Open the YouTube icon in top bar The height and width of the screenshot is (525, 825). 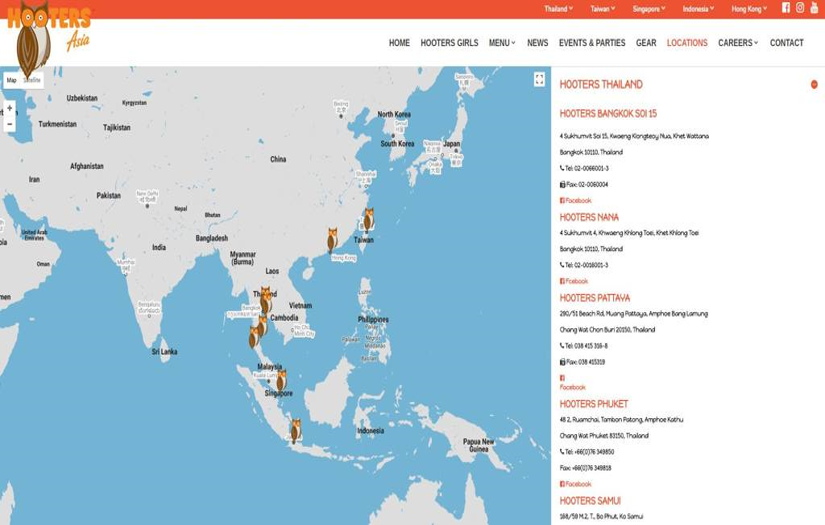[x=814, y=8]
